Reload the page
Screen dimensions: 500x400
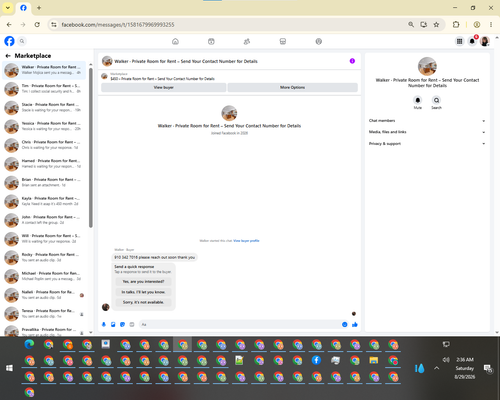pos(37,24)
